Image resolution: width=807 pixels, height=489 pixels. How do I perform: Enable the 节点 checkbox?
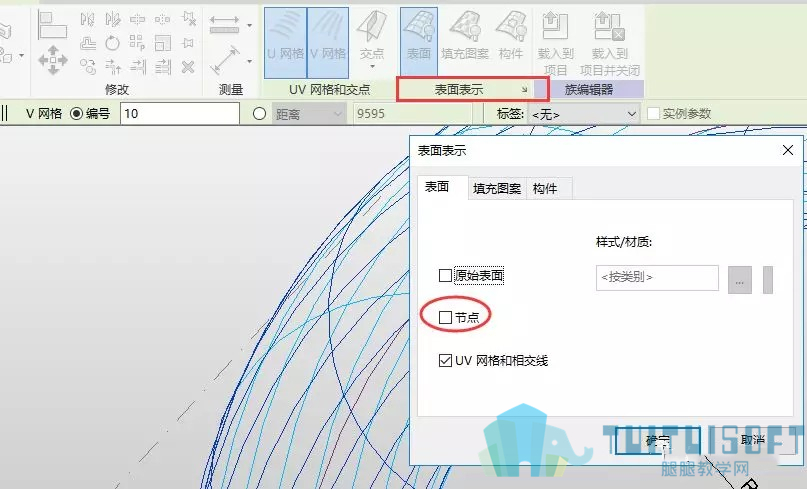point(445,317)
